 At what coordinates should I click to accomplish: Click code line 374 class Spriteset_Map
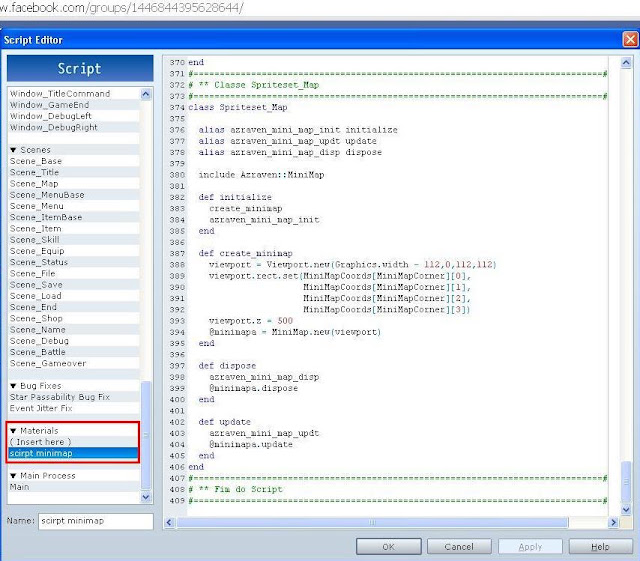pyautogui.click(x=238, y=107)
